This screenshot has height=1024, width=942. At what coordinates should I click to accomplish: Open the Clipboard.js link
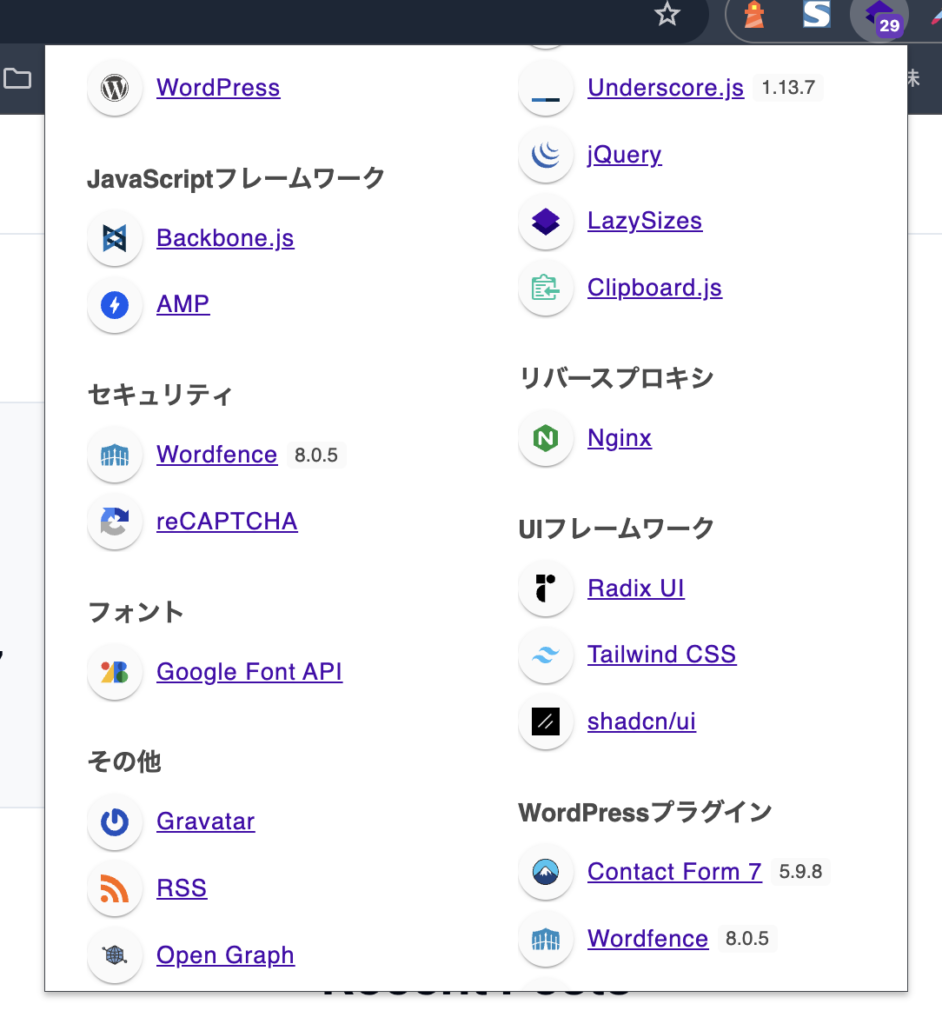(655, 287)
